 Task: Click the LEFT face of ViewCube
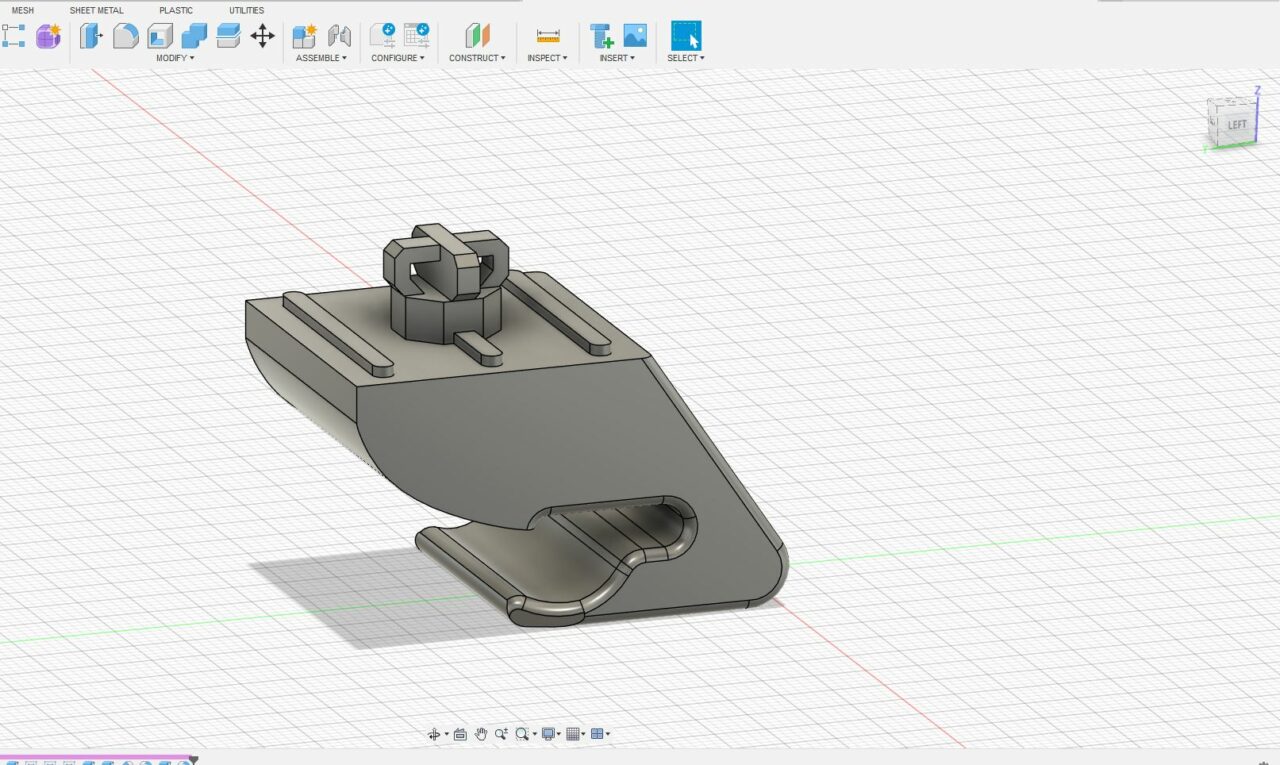[x=1236, y=123]
